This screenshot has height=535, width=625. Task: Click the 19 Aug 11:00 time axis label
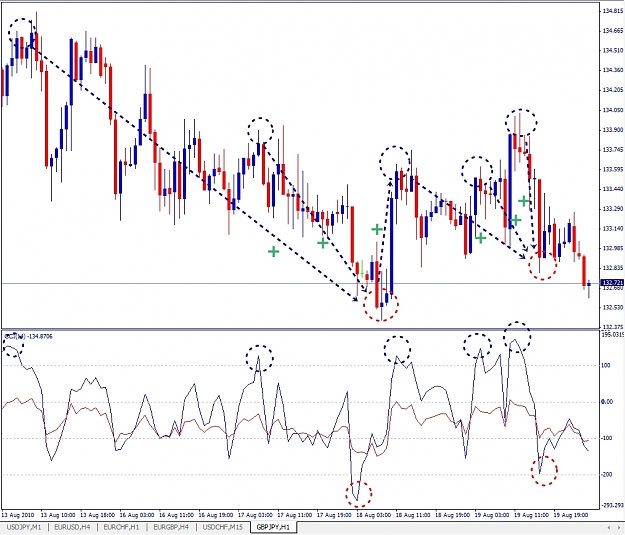pyautogui.click(x=532, y=515)
